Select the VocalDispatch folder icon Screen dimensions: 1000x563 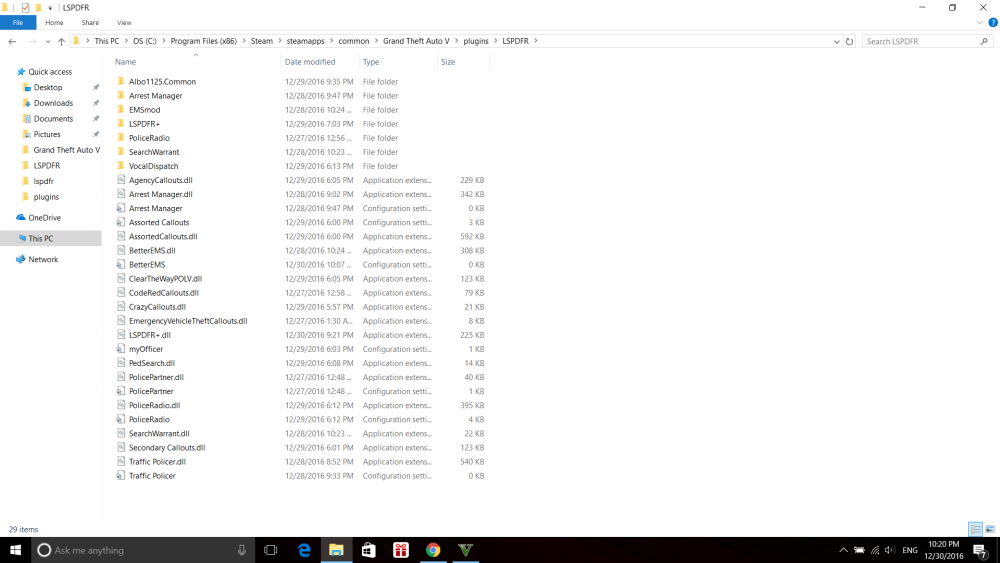click(121, 166)
